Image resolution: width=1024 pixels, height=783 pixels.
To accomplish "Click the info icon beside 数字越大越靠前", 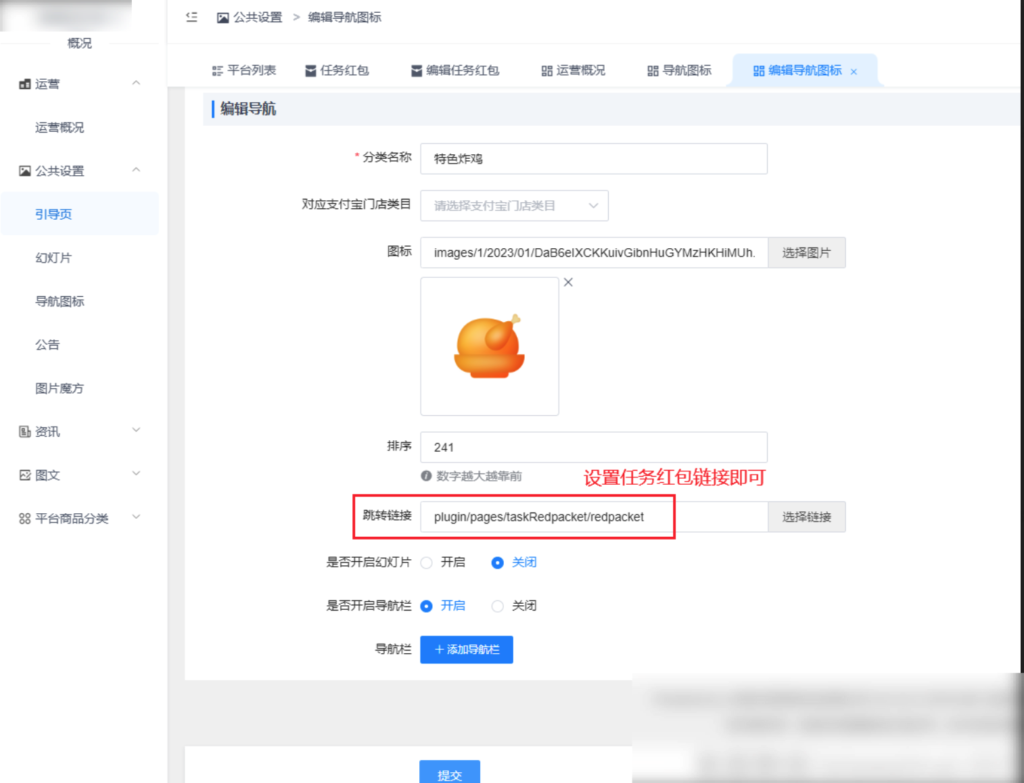I will [425, 476].
